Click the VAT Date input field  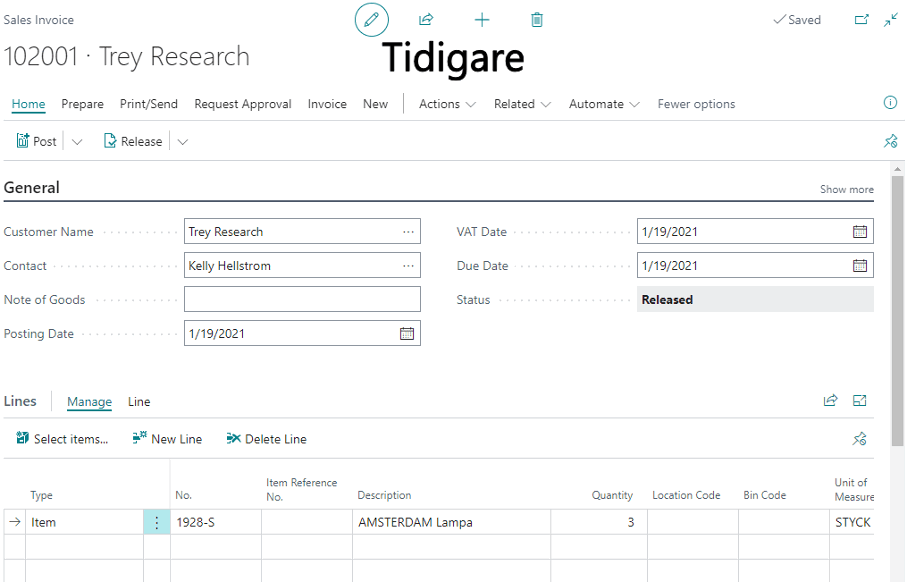coord(755,232)
